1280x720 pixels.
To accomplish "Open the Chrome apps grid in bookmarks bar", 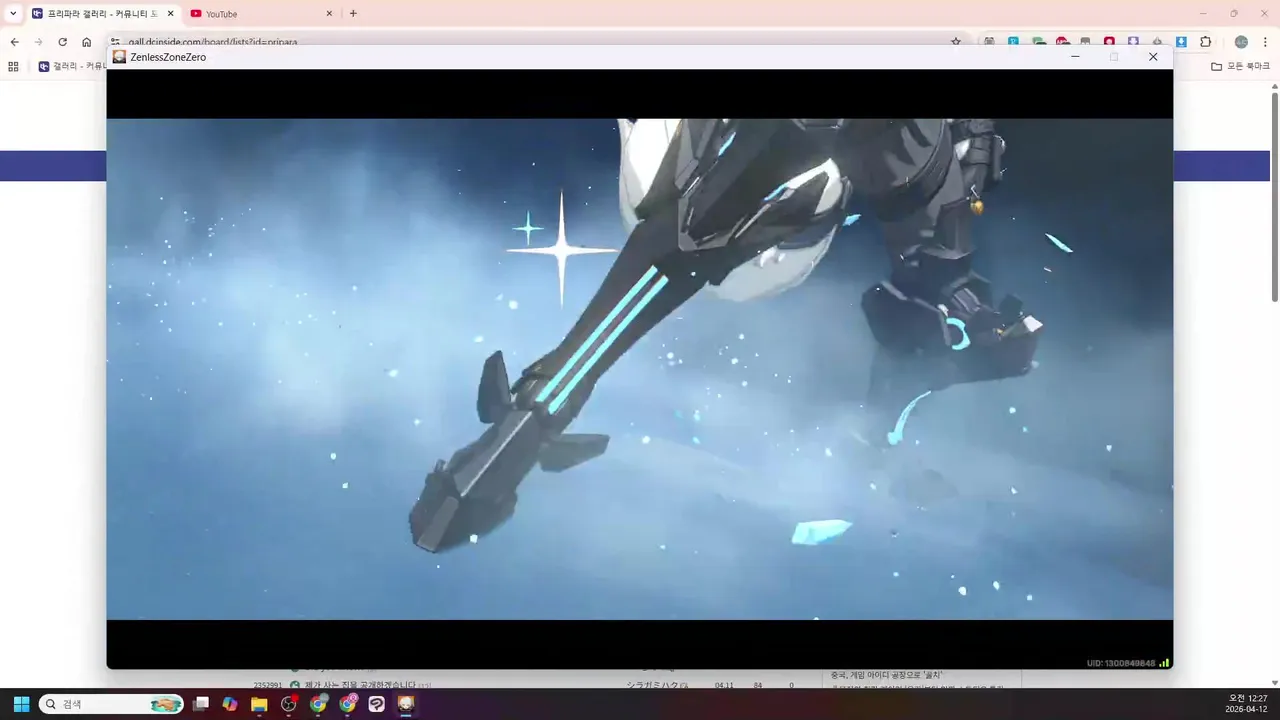I will [13, 66].
